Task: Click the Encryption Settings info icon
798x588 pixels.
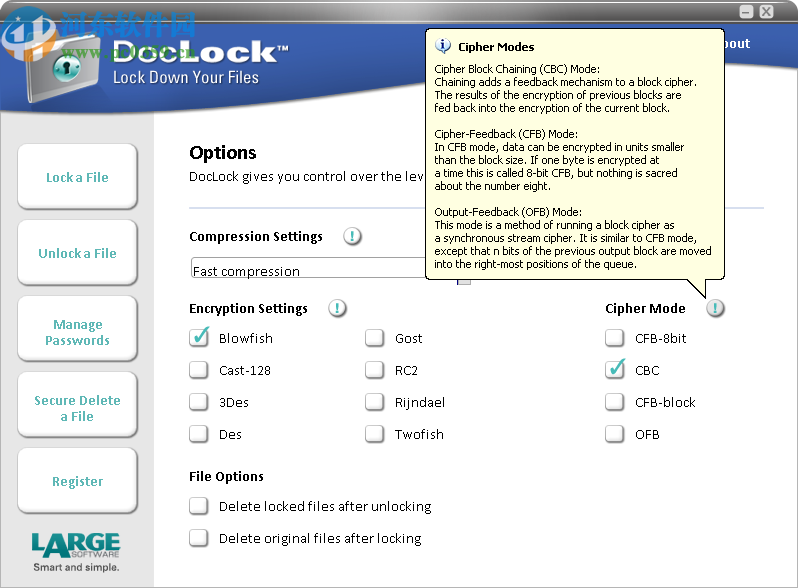Action: (x=337, y=308)
